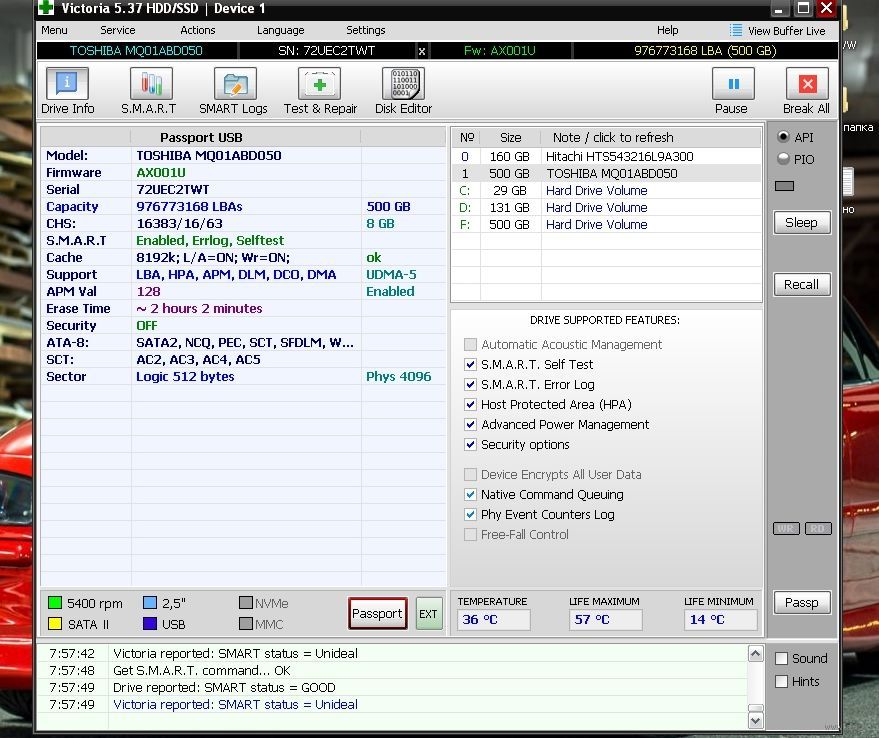Select device 1 TOSHIBA MQ01ABD050 row
The width and height of the screenshot is (879, 738).
click(607, 173)
